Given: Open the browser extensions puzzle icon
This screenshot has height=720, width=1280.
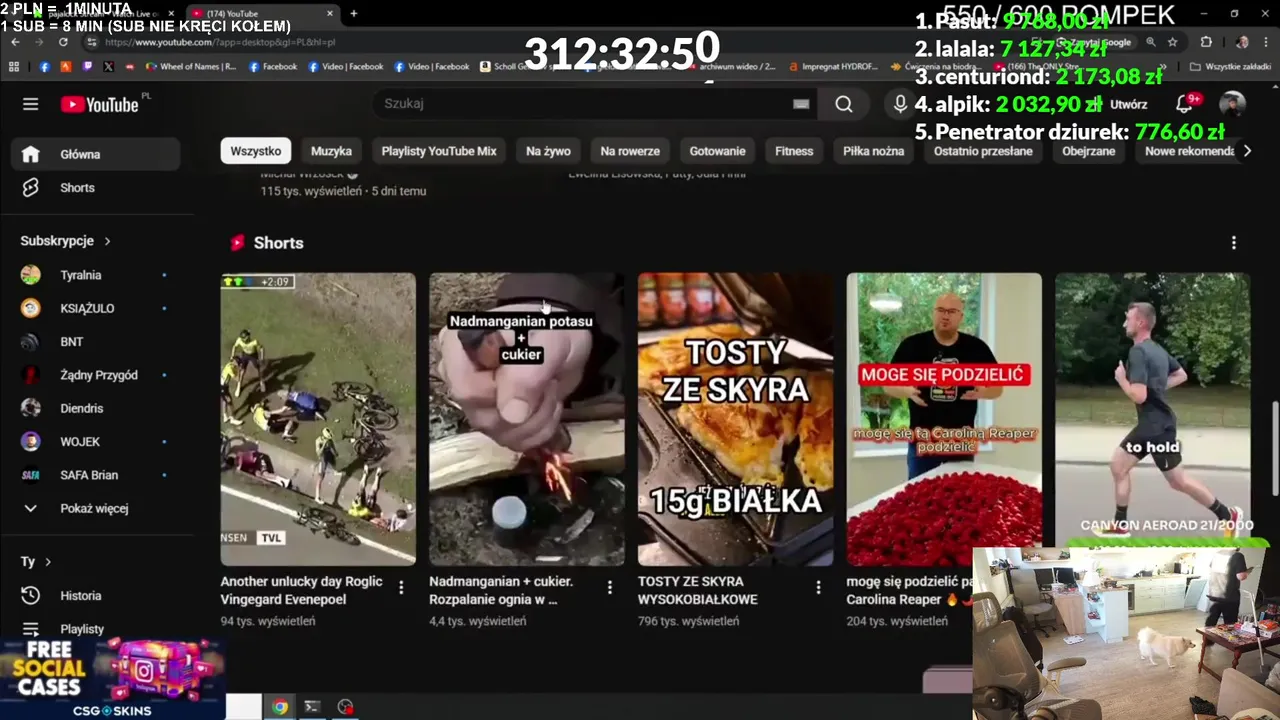Looking at the screenshot, I should [x=1206, y=42].
